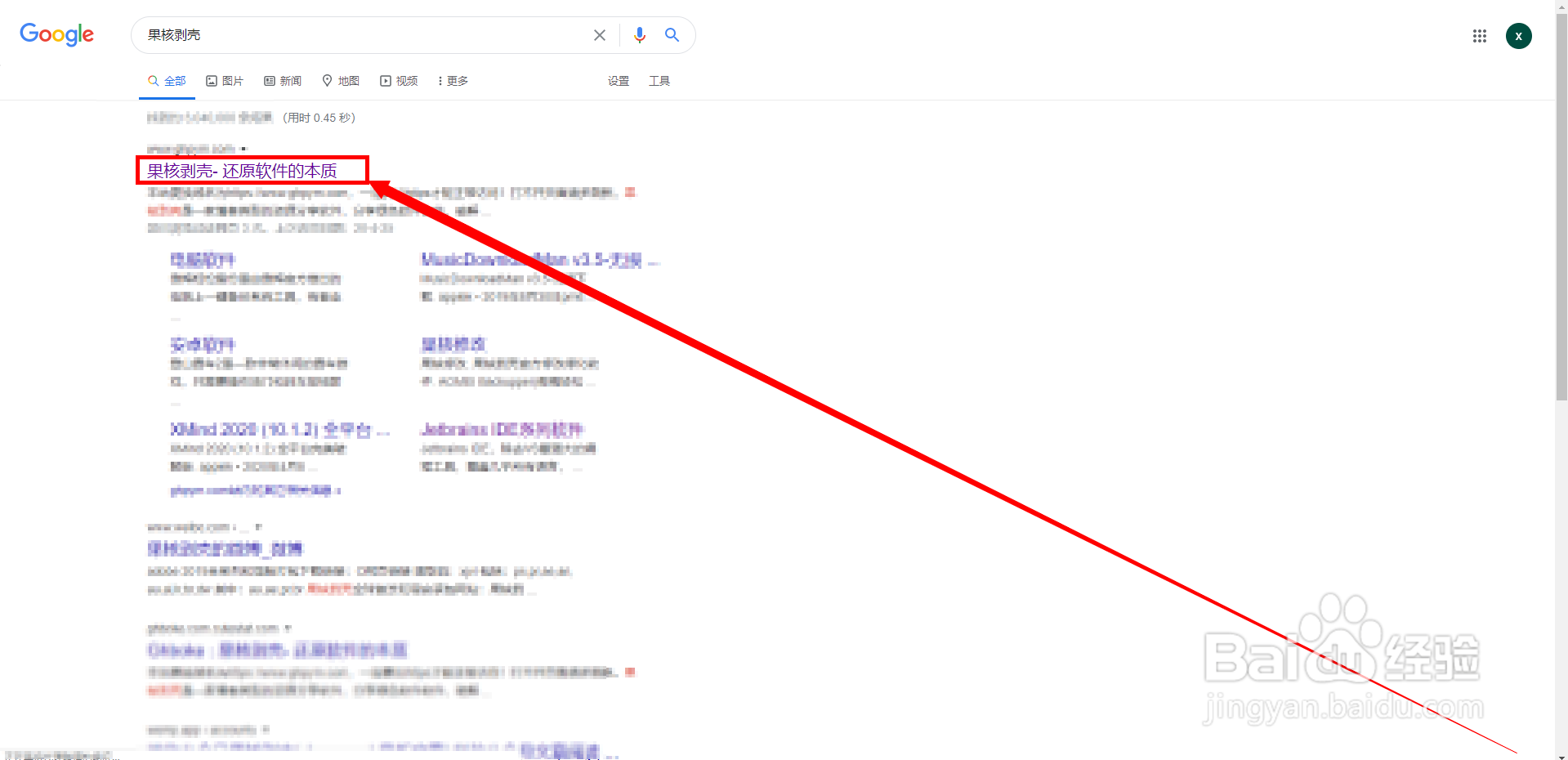Start voice search with the microphone icon
1568x760 pixels.
coord(640,35)
